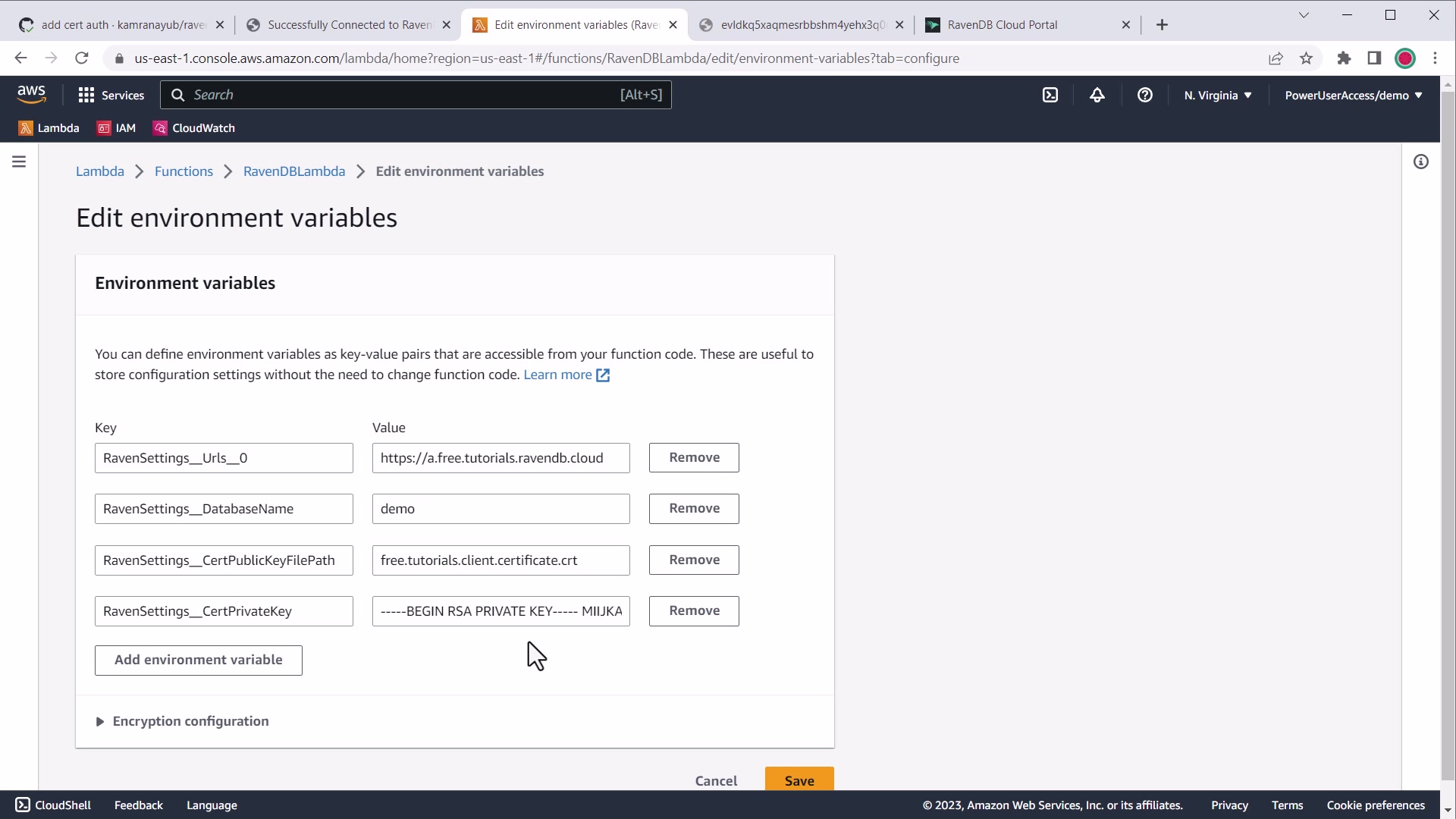The width and height of the screenshot is (1456, 819).
Task: View site information lock icon
Action: coord(119,58)
